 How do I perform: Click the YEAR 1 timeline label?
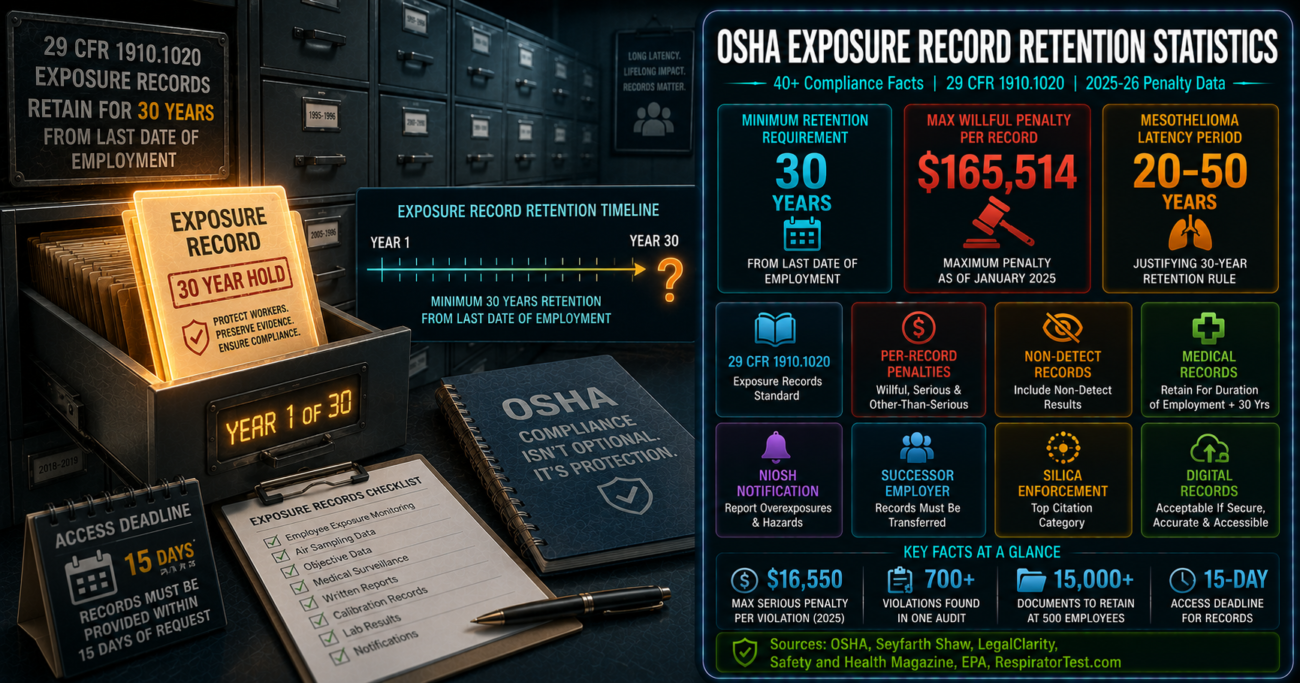[x=391, y=241]
